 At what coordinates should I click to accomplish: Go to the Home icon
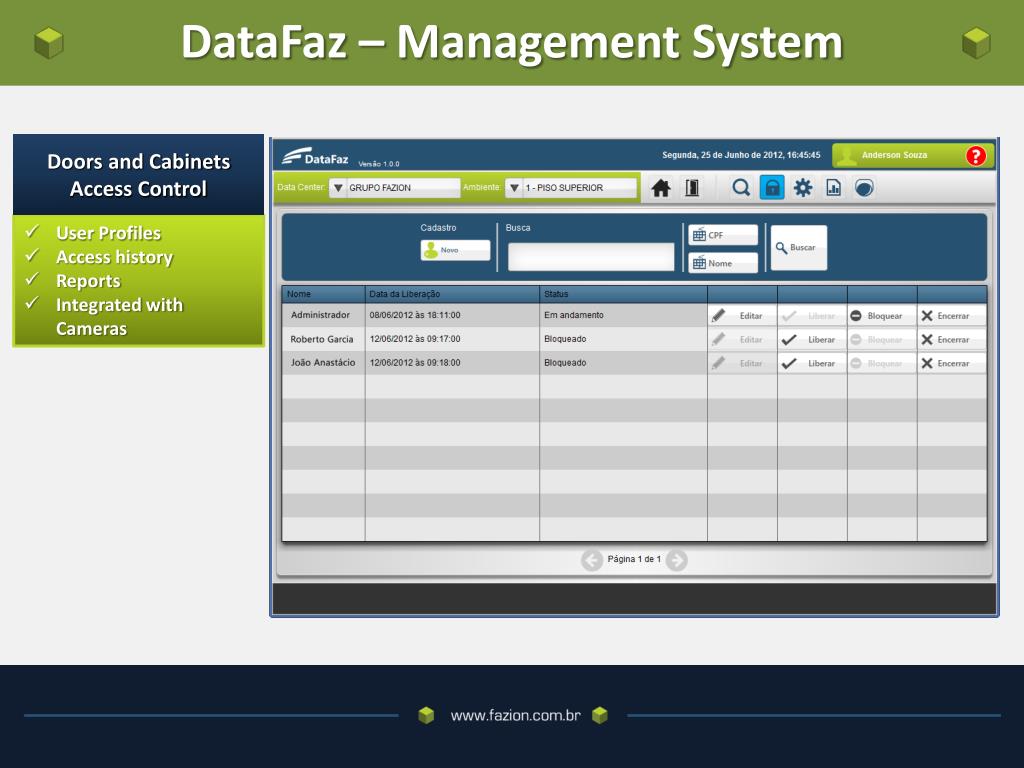point(661,188)
